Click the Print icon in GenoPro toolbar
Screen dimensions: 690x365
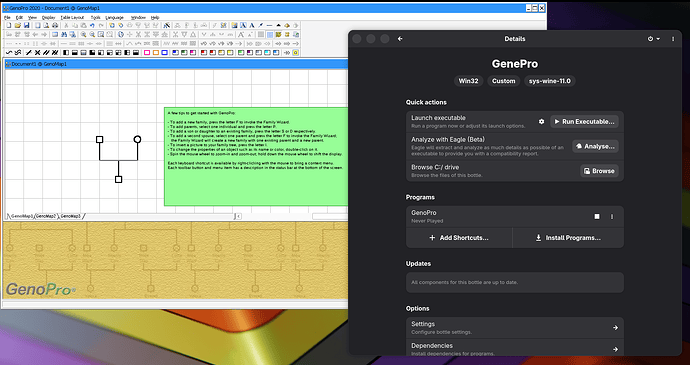click(55, 26)
